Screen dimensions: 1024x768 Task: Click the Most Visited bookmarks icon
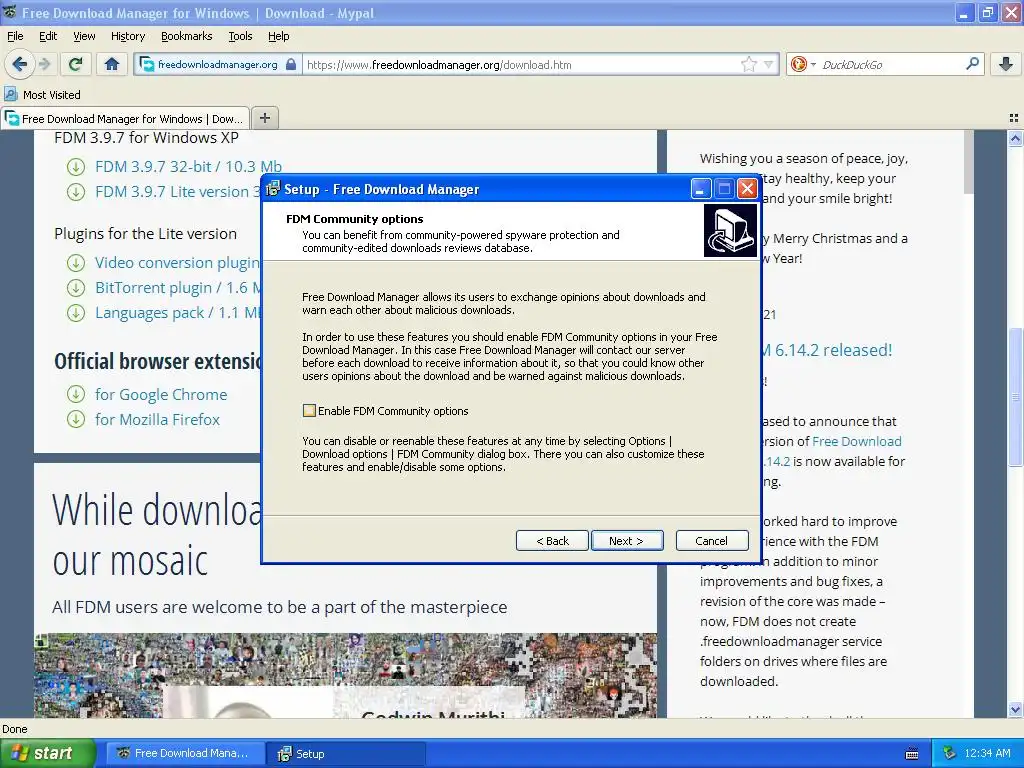10,94
